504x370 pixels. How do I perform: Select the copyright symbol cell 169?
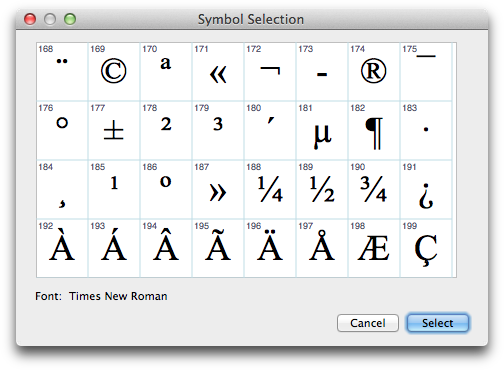coord(114,72)
